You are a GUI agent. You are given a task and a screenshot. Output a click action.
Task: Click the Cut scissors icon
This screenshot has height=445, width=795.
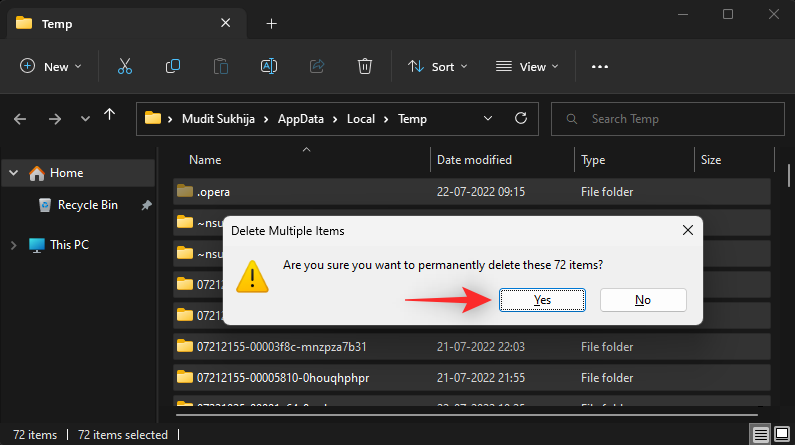click(x=125, y=66)
